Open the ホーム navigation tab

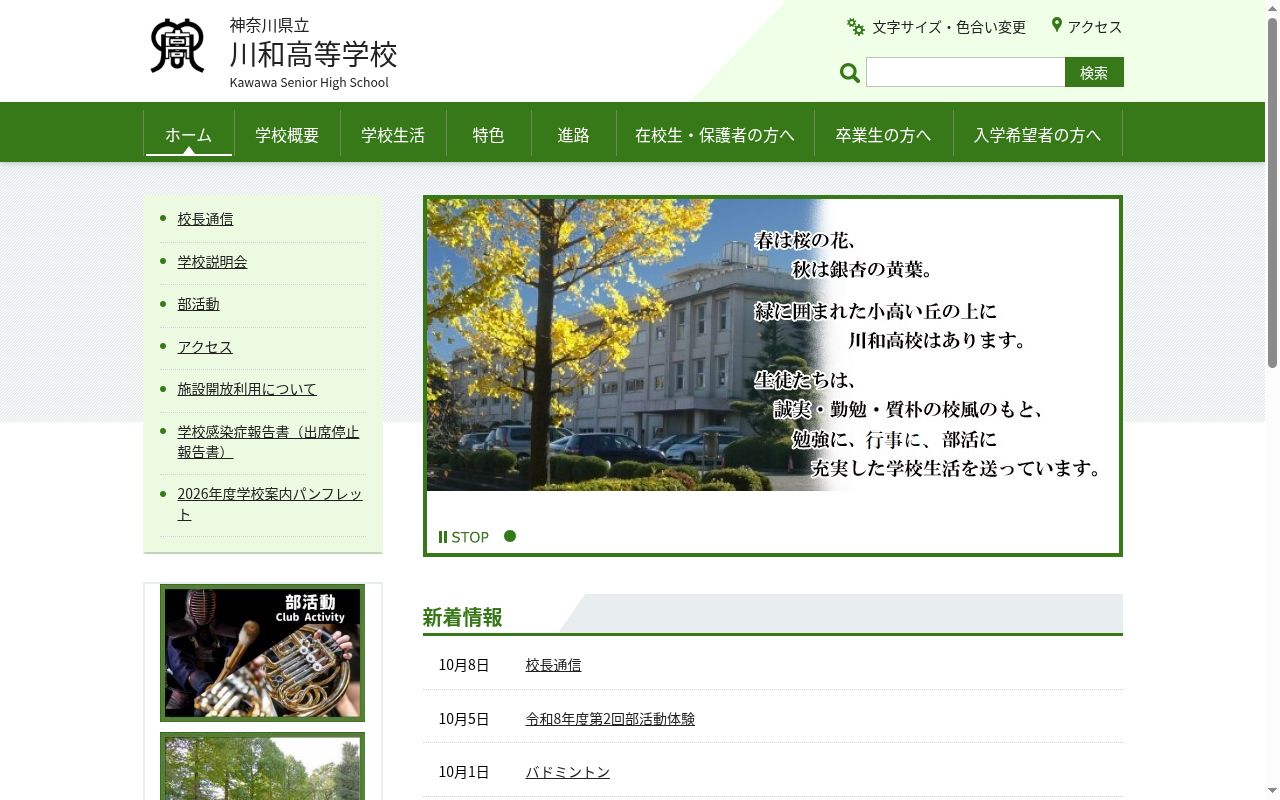click(x=189, y=135)
